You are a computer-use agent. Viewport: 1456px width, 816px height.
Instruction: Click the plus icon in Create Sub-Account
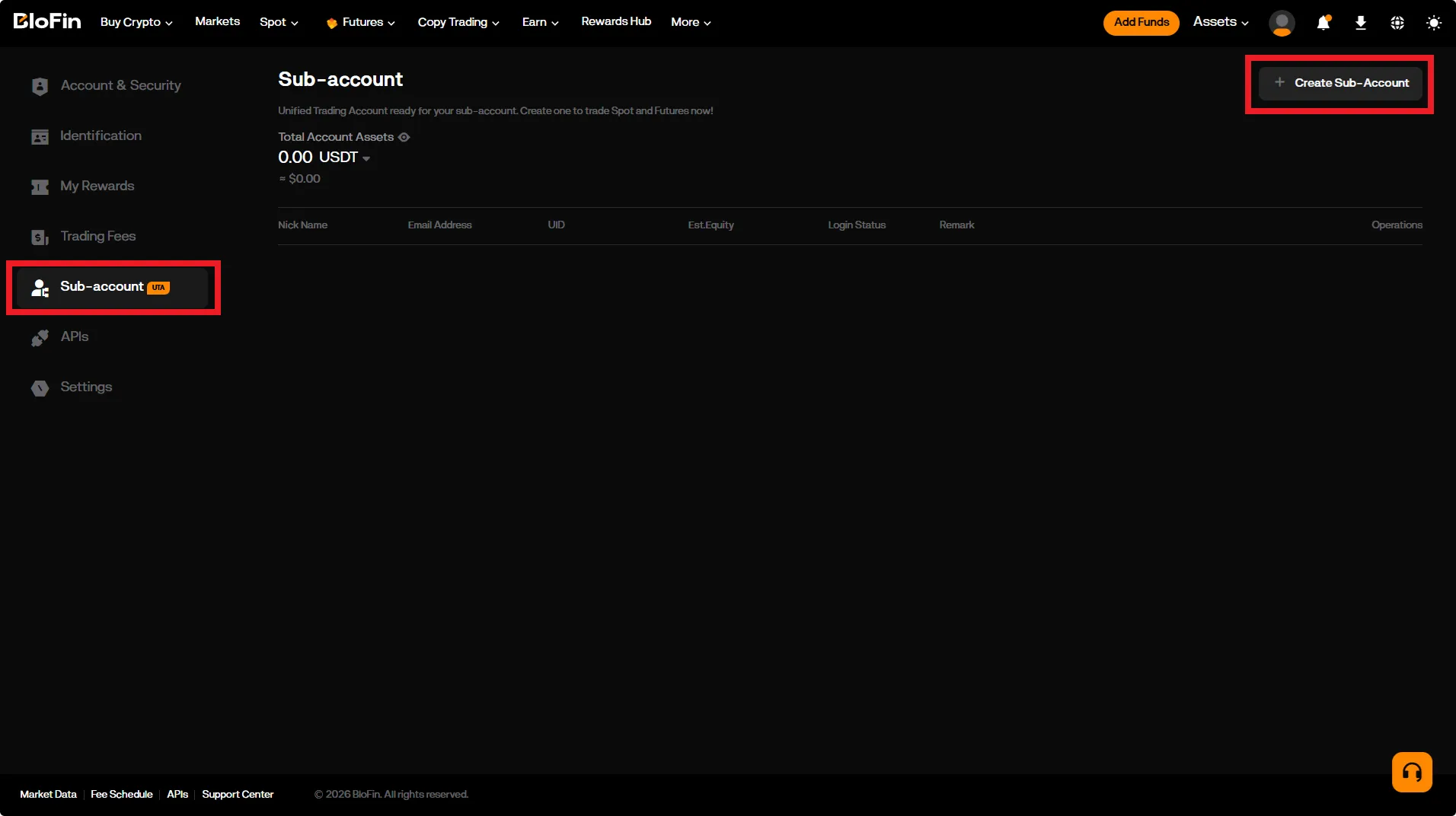pos(1279,82)
